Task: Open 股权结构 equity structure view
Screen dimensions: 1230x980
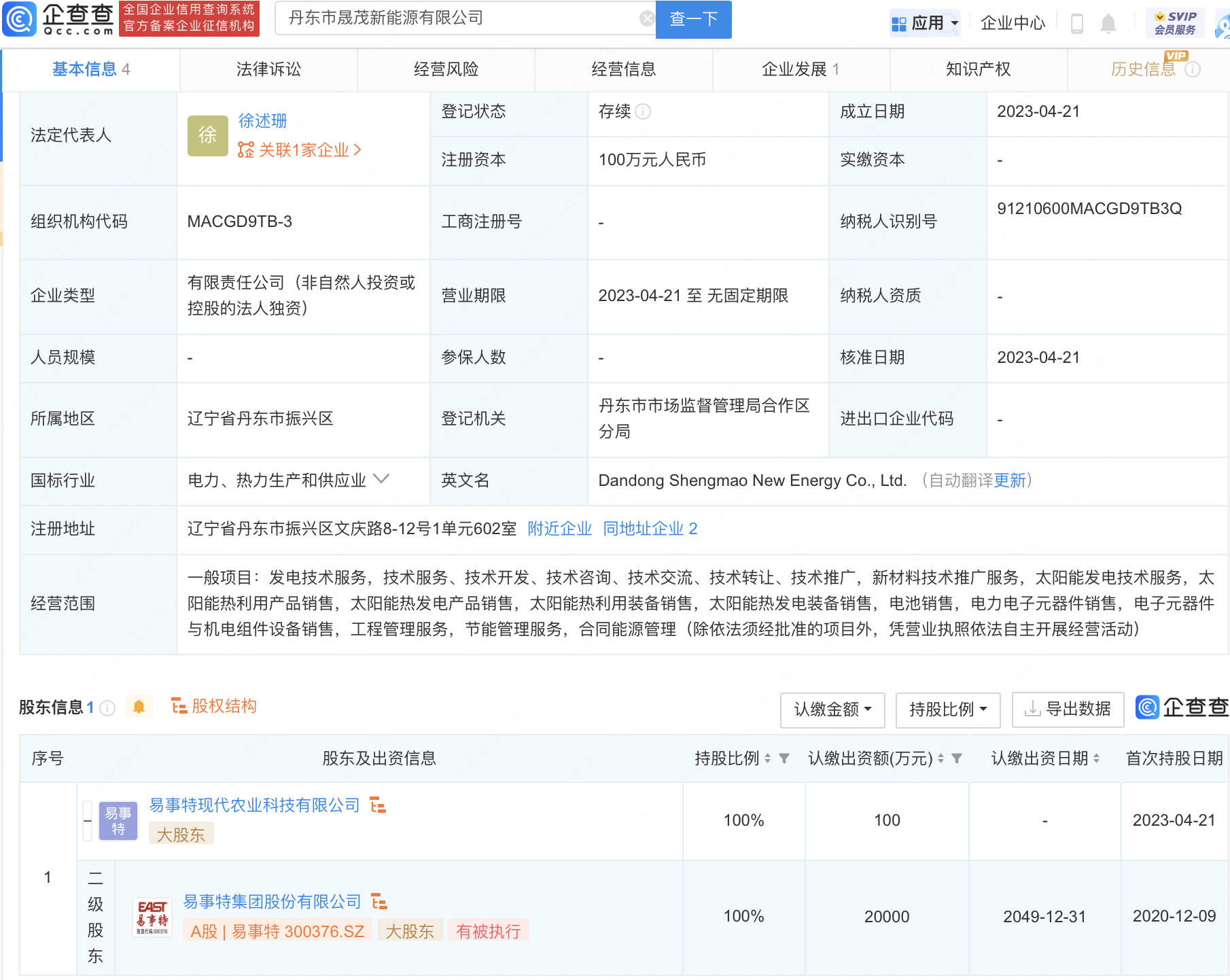Action: coord(213,706)
